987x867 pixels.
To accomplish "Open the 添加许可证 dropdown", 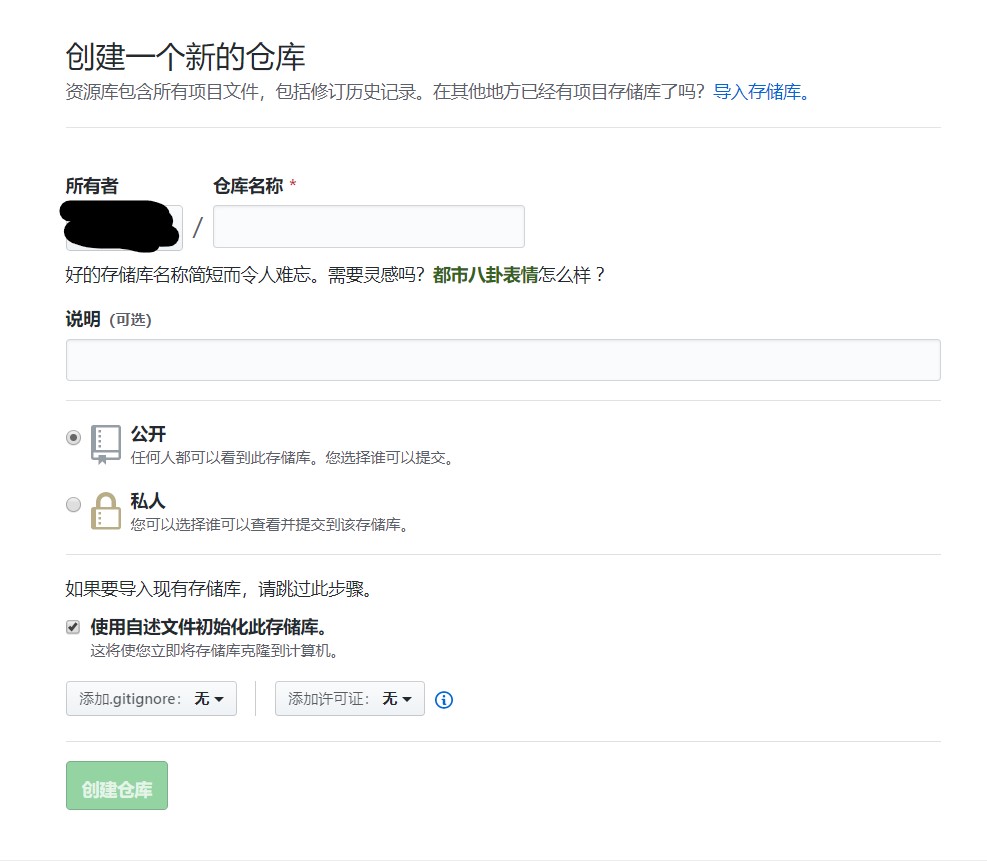I will click(x=349, y=698).
